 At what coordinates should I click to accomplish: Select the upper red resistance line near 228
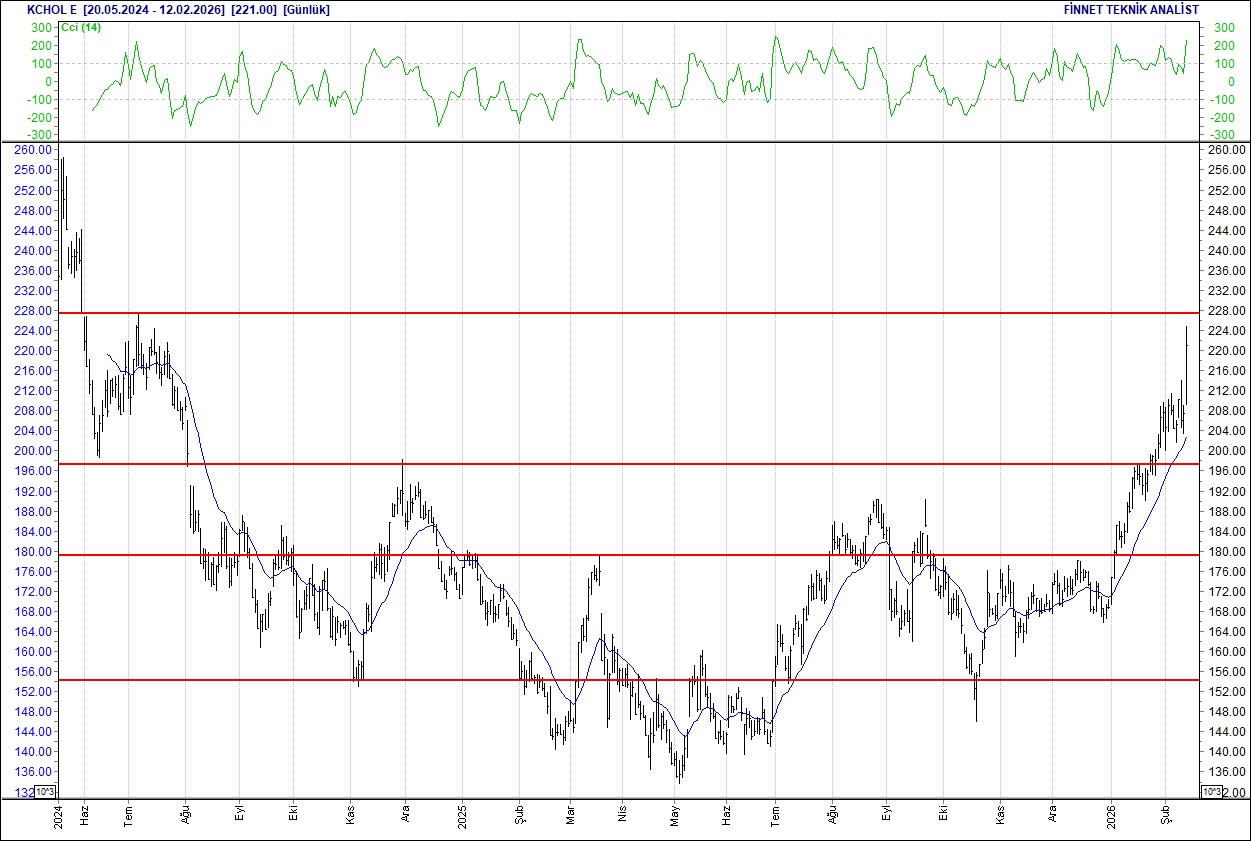(x=600, y=313)
